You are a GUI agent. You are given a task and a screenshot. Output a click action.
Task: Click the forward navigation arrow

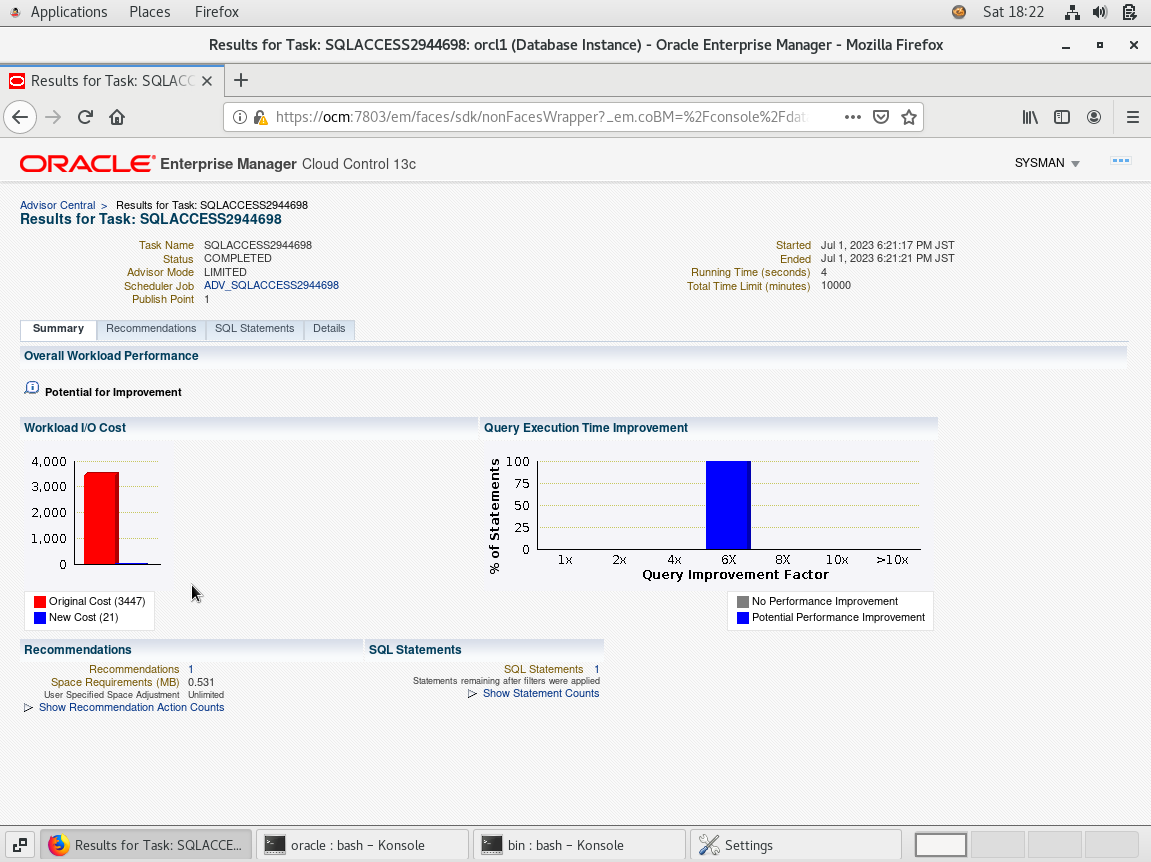tap(53, 117)
